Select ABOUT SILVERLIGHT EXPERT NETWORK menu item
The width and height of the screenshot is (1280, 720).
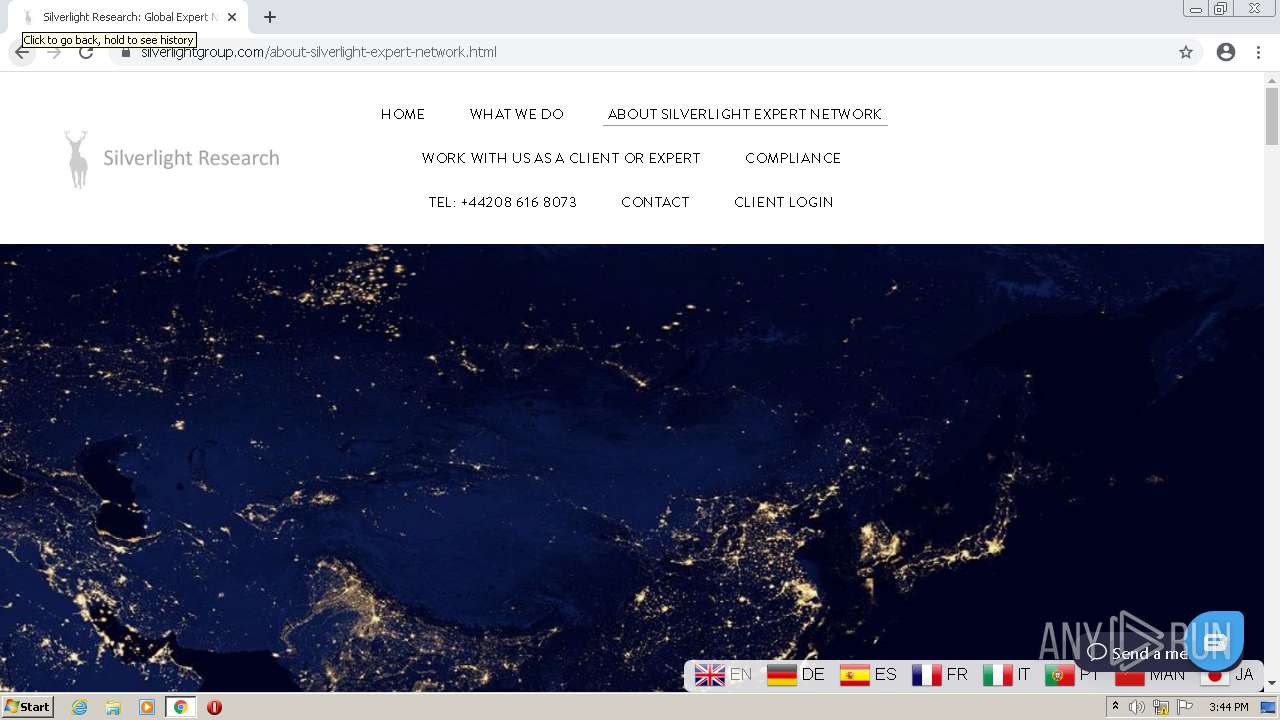[745, 114]
